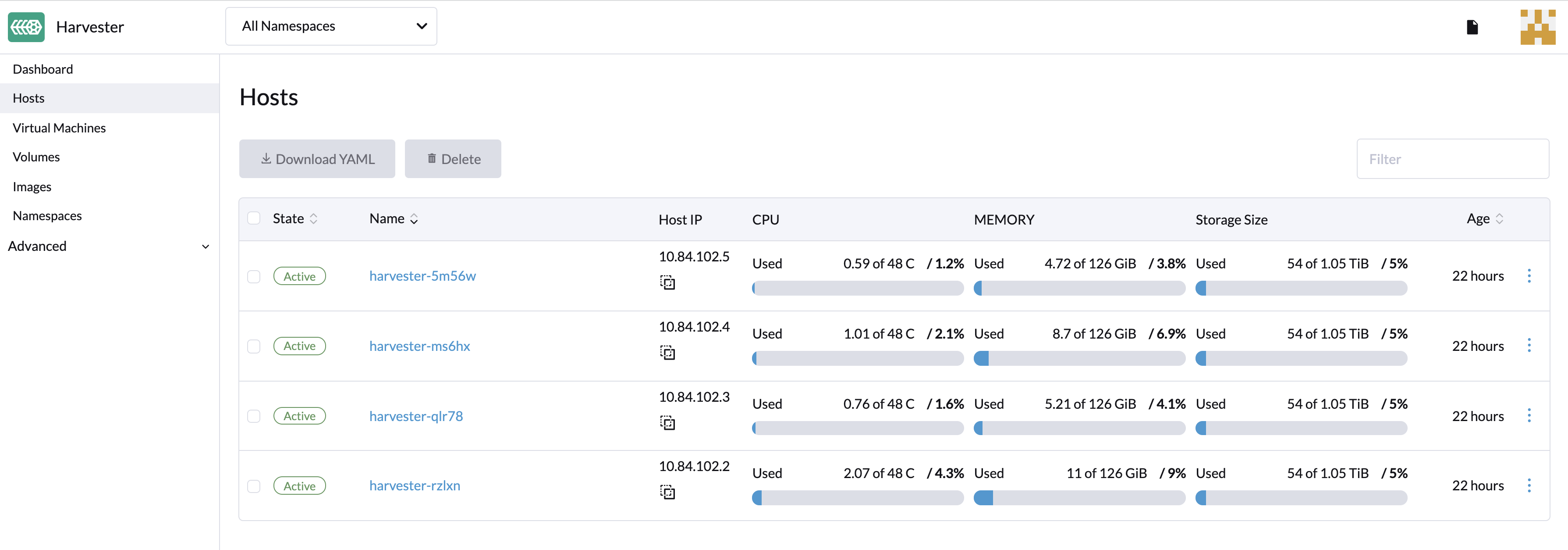Open Namespaces in sidebar
Screen dimensions: 1568x550
(110, 216)
